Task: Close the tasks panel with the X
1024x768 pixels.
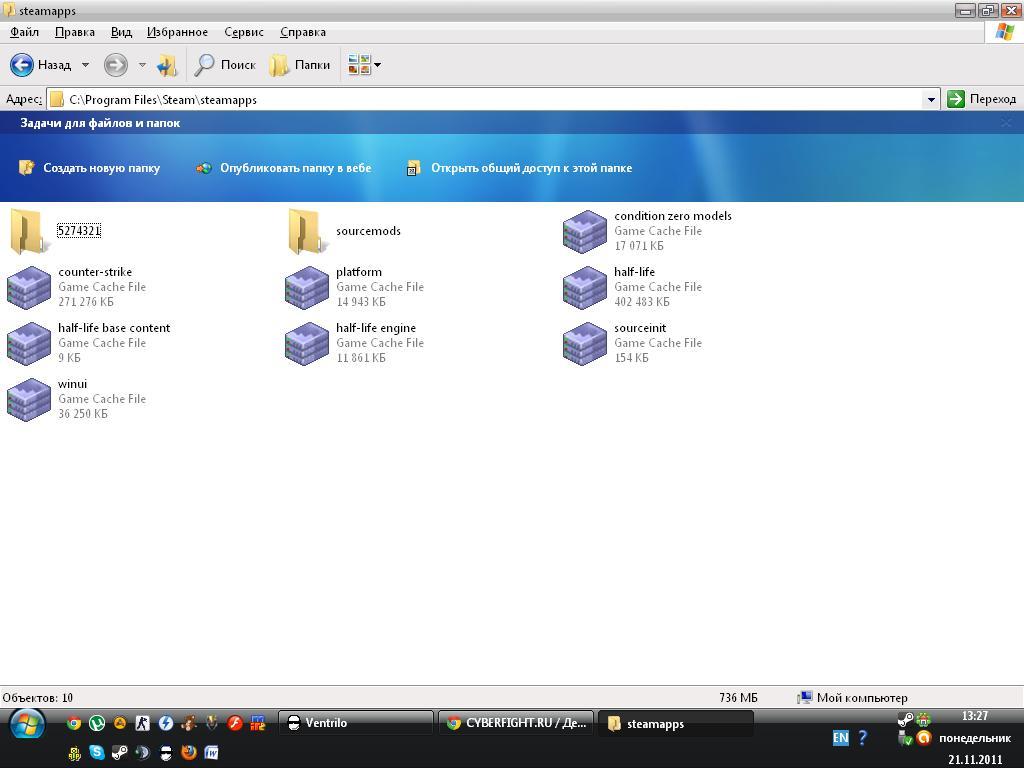Action: (1006, 122)
